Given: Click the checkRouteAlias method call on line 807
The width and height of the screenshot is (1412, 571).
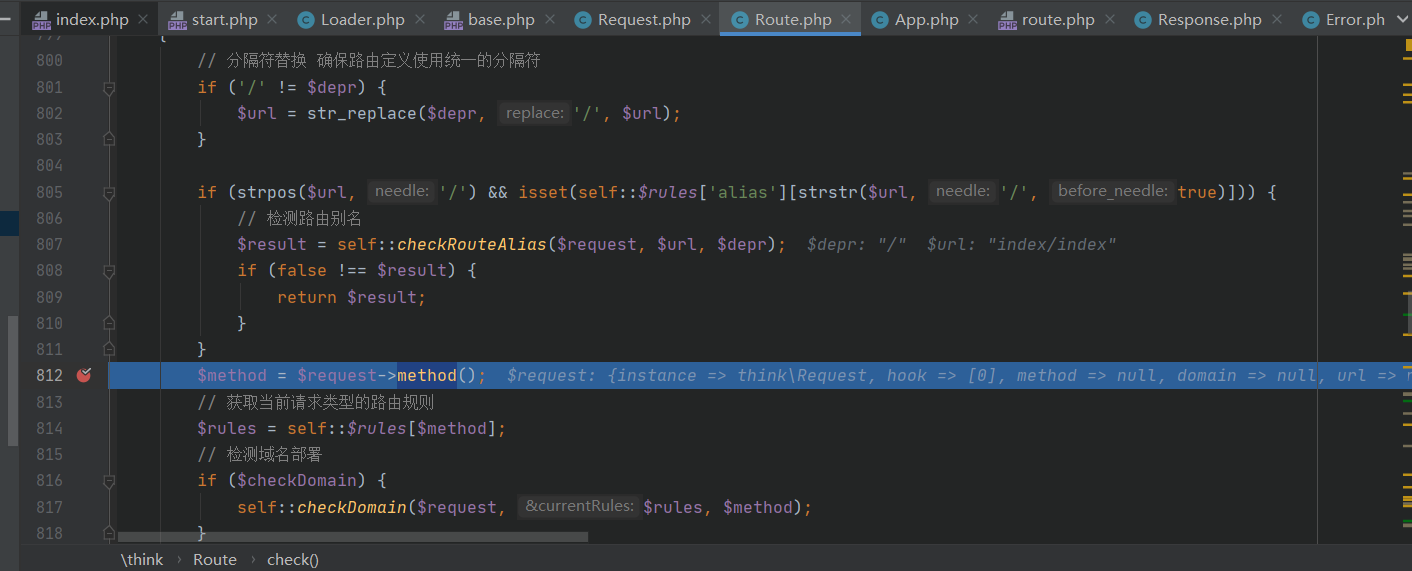Looking at the screenshot, I should click(x=473, y=245).
